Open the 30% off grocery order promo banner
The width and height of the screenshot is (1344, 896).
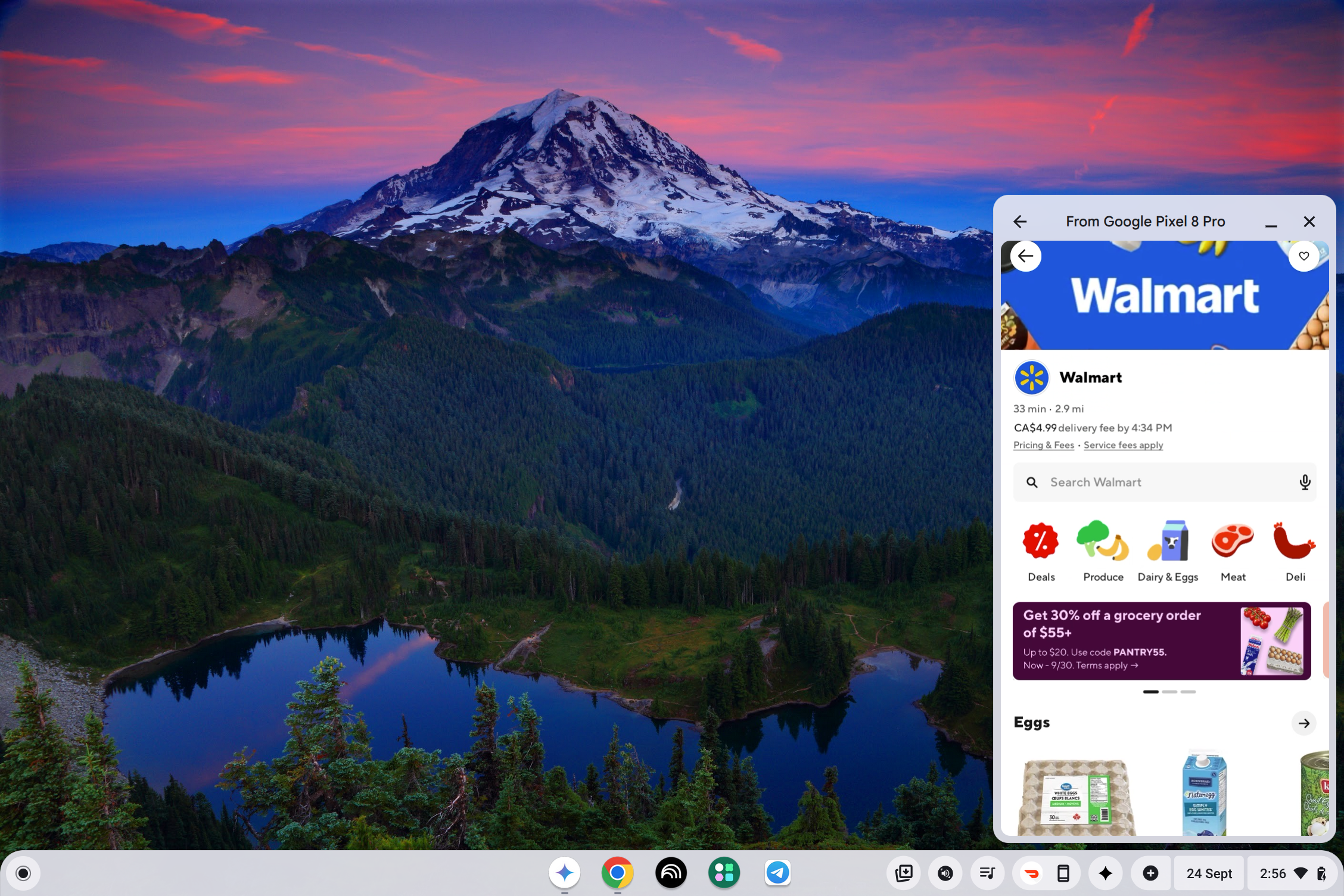click(x=1161, y=640)
